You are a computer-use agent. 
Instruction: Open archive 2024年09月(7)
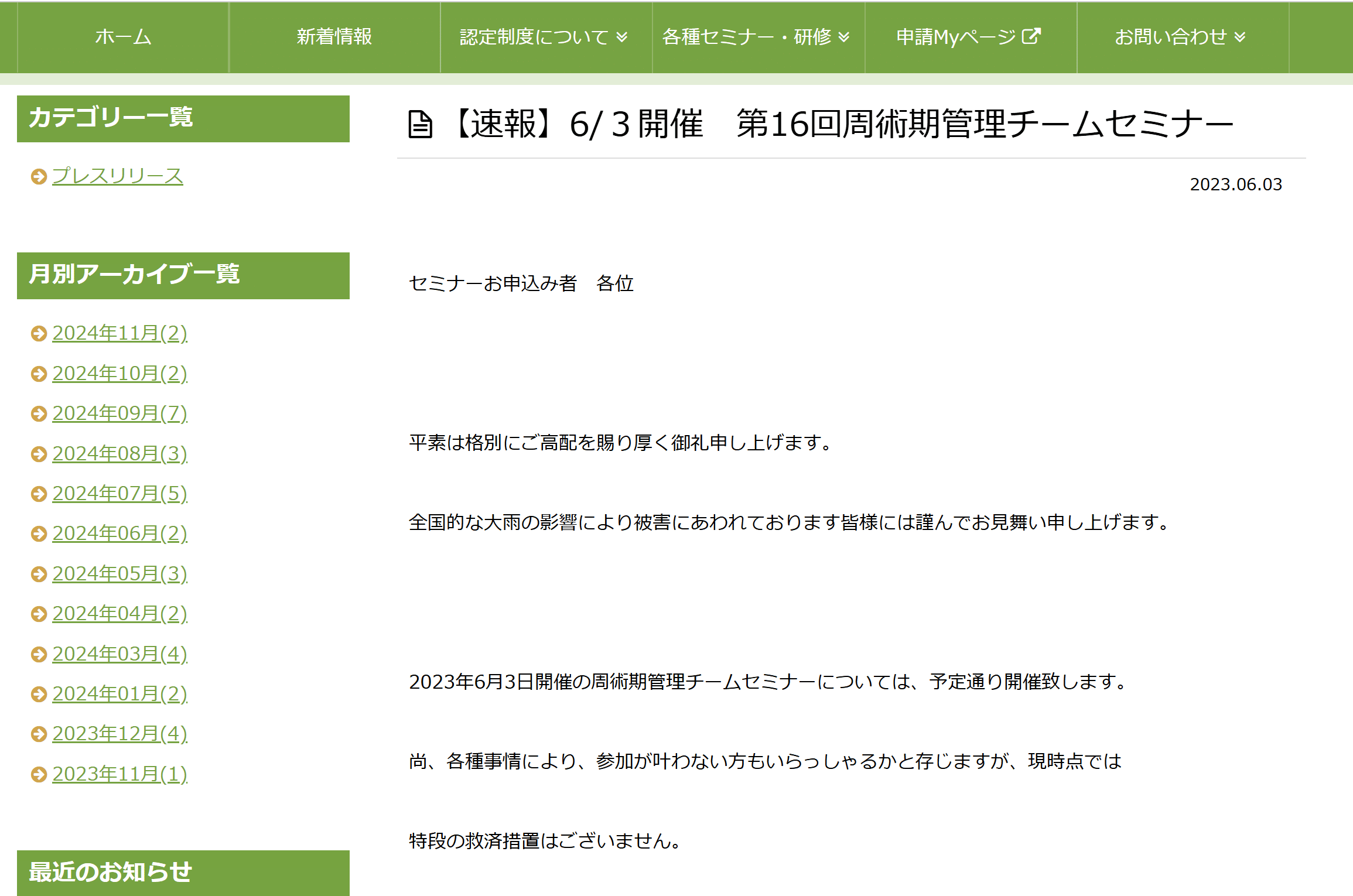pyautogui.click(x=119, y=413)
